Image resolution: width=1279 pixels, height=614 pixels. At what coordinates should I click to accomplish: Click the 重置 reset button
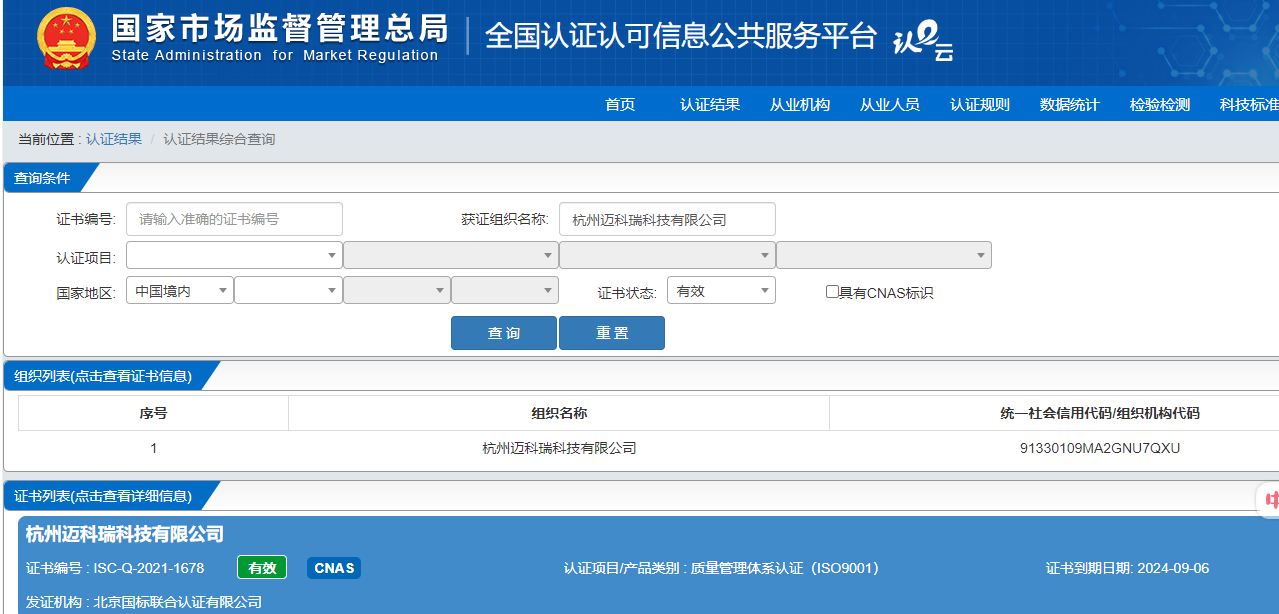(x=612, y=333)
